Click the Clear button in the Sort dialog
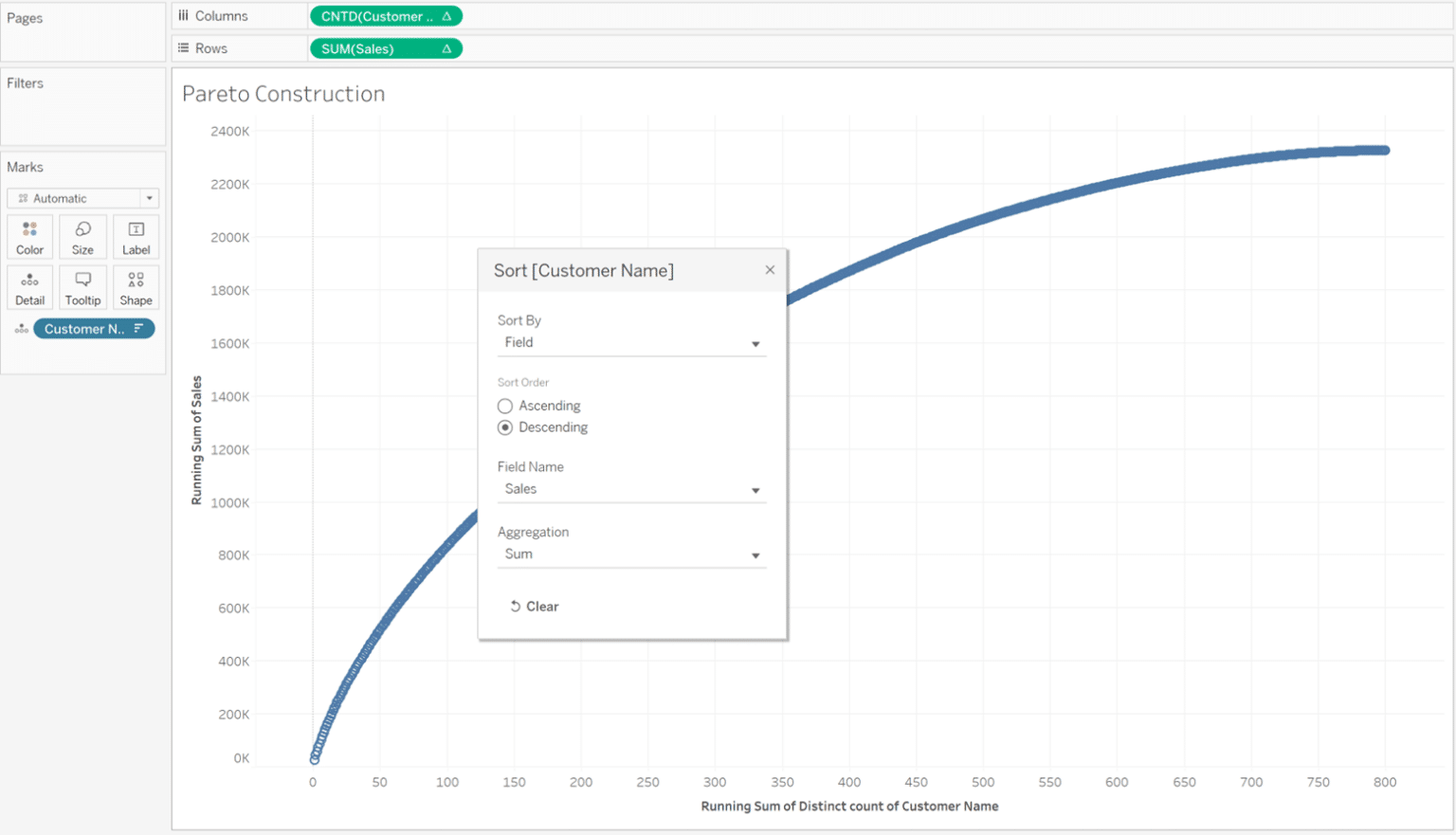Screen dimensions: 1456x835 535,606
